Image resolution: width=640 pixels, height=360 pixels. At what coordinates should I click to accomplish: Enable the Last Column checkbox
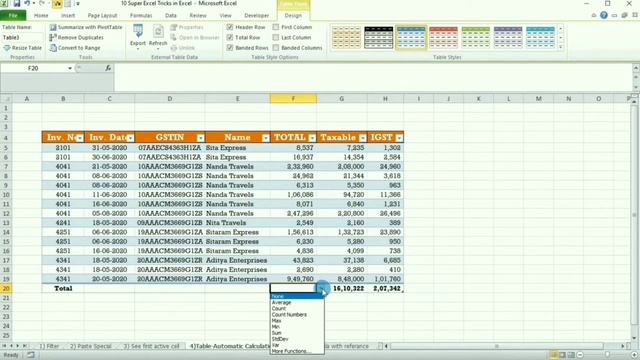276,38
